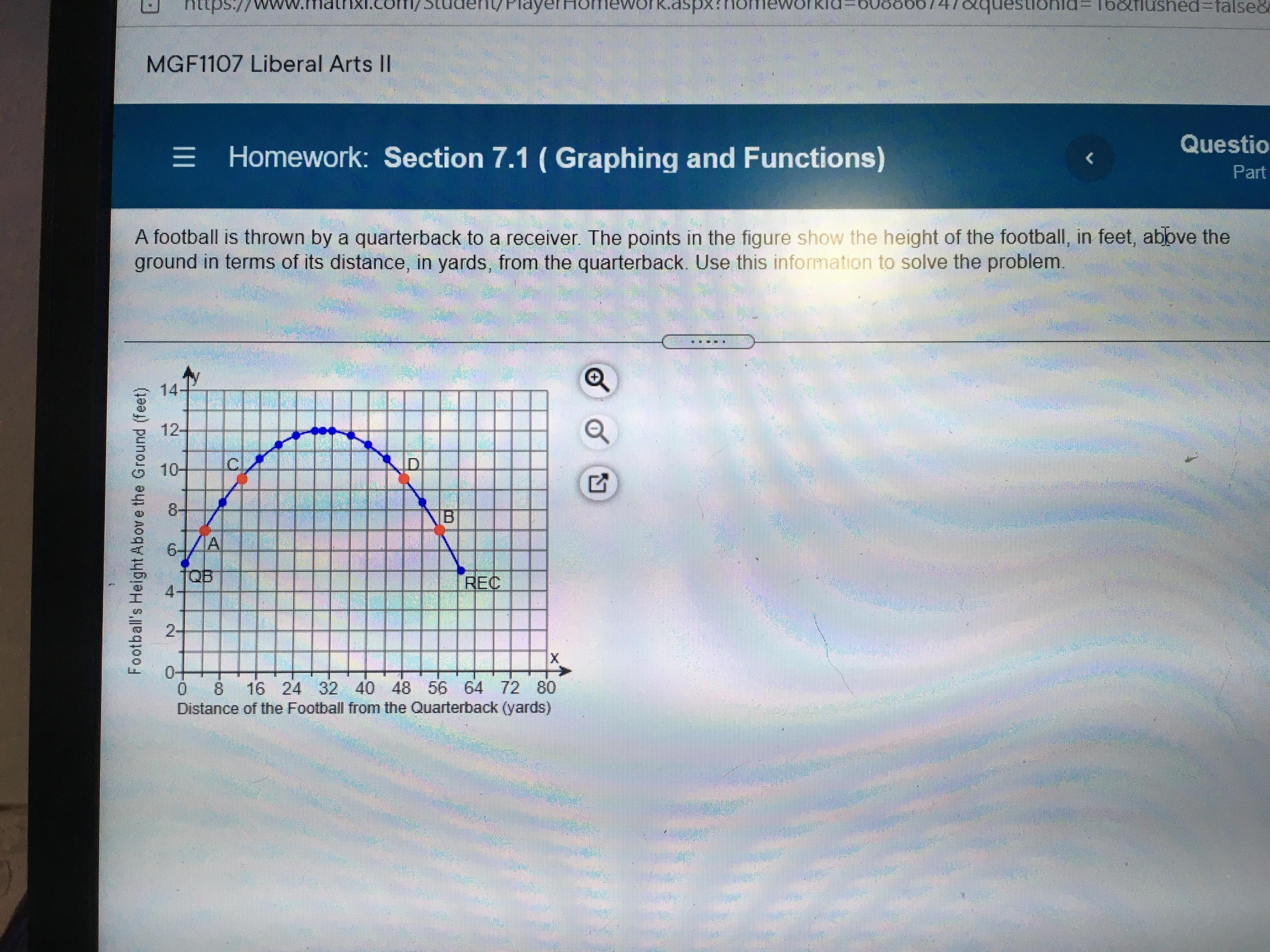Click the back chevron near Question panel
Screen dimensions: 1270x952
pyautogui.click(x=1090, y=159)
